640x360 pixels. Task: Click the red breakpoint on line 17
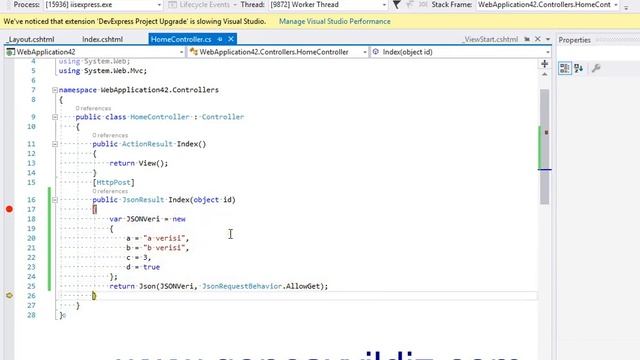point(9,209)
